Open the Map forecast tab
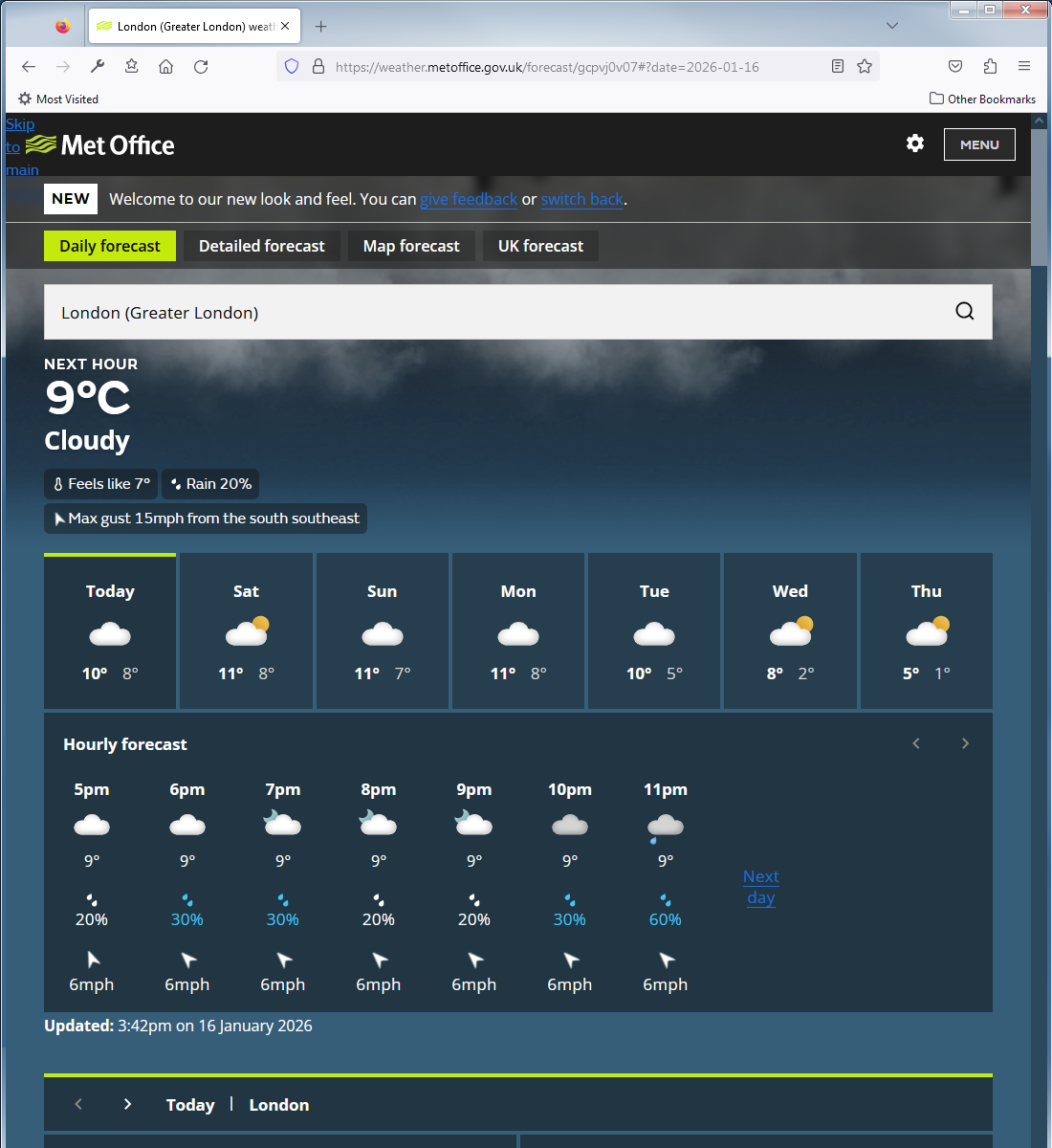This screenshot has height=1148, width=1052. coord(411,246)
